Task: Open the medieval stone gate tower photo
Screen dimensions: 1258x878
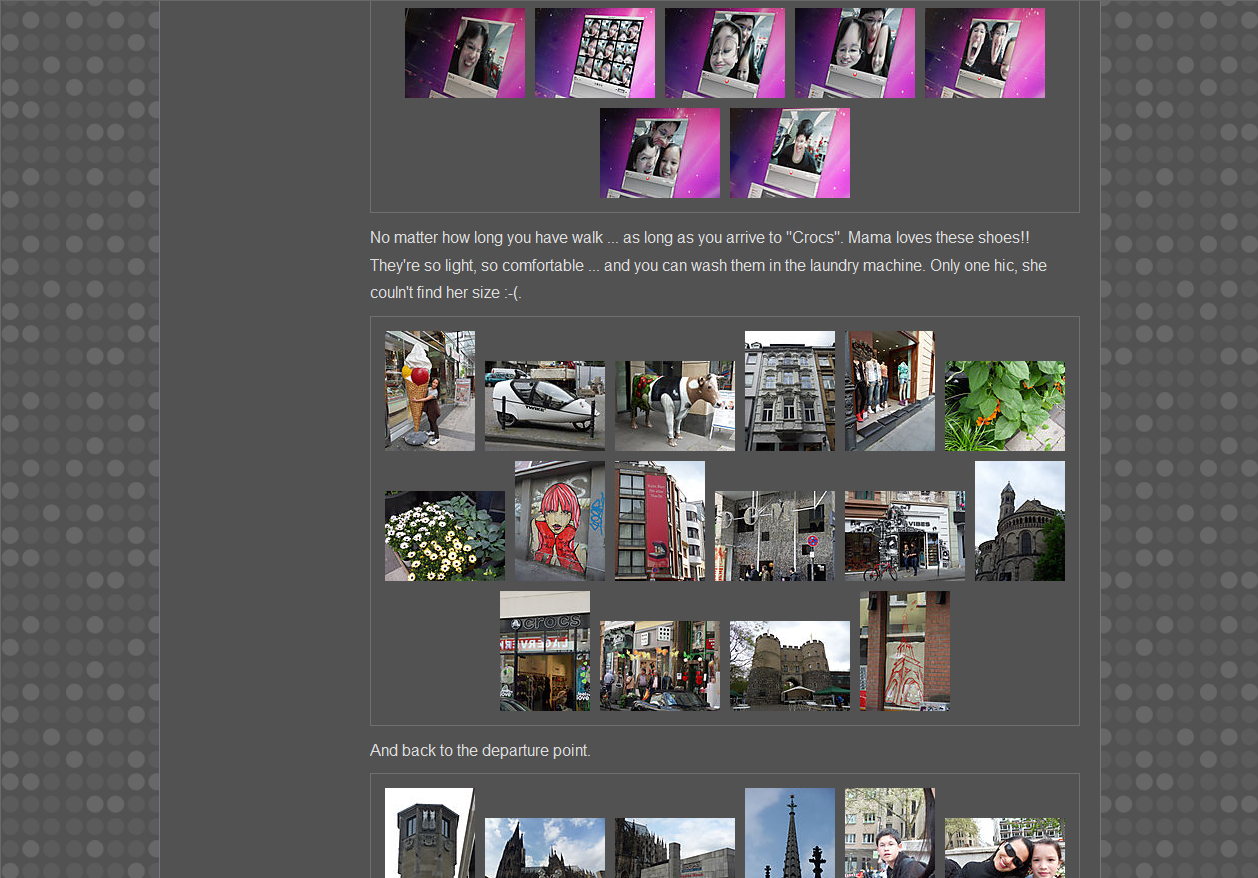Action: (x=789, y=665)
